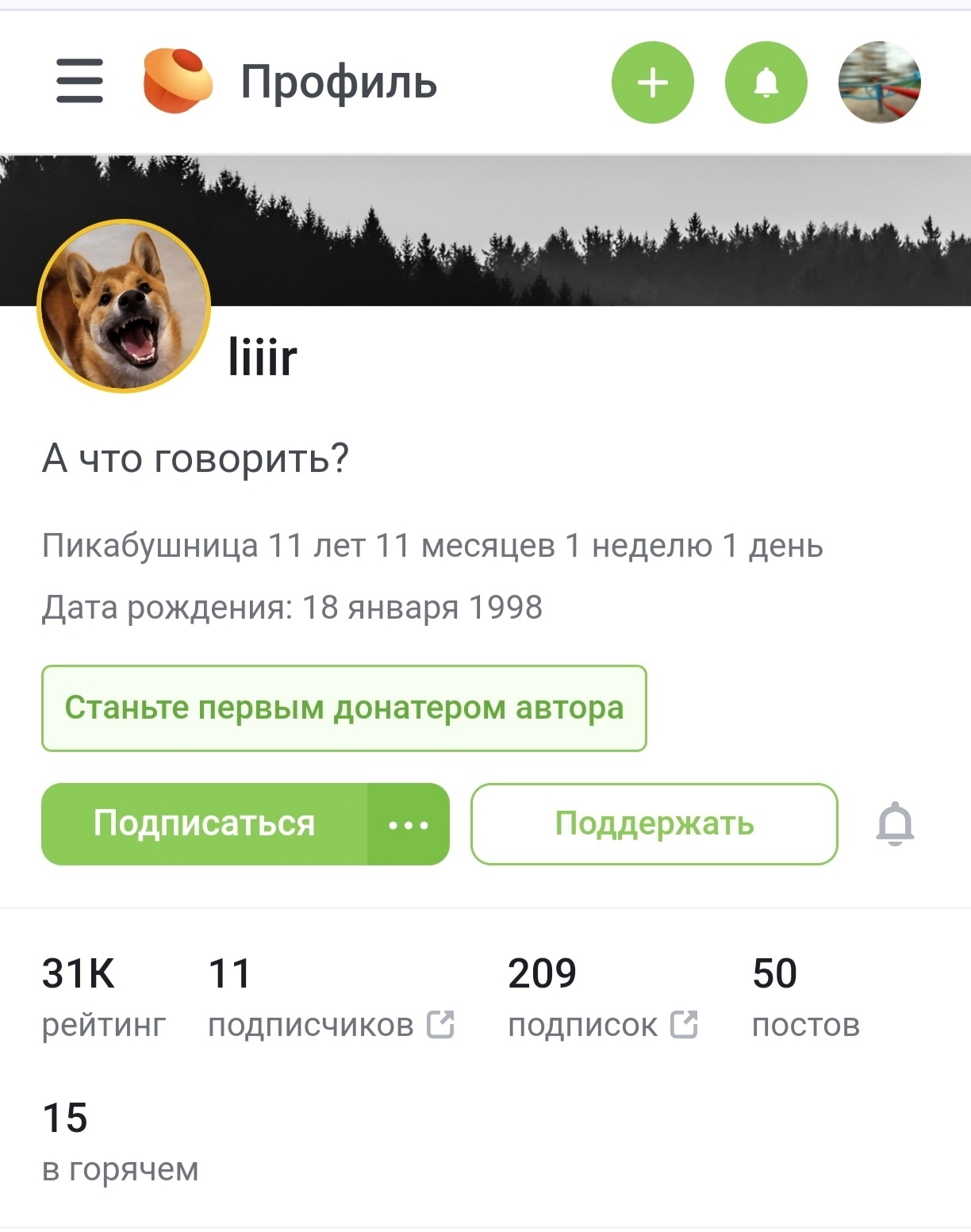
Task: Open the list of 11 подписчиков
Action: pos(310,998)
